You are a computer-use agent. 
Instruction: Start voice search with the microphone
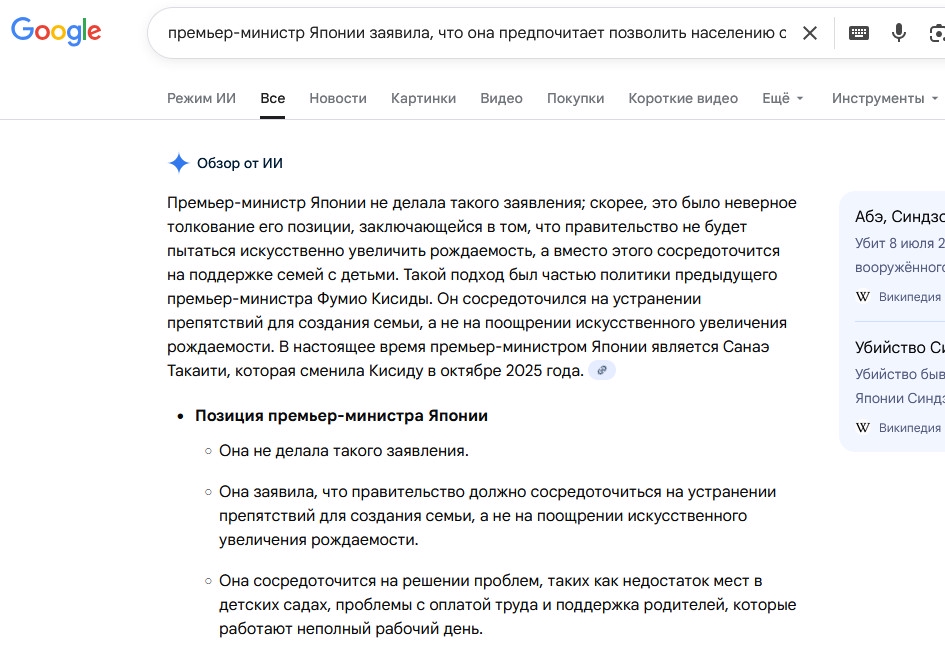[898, 33]
